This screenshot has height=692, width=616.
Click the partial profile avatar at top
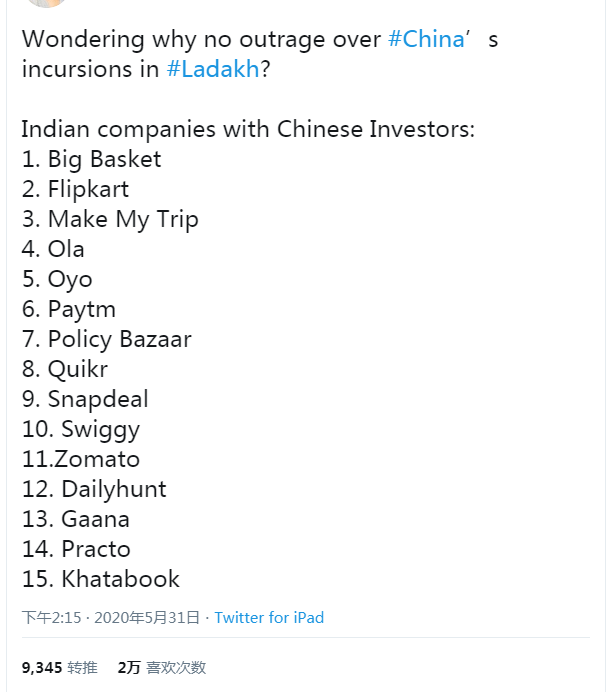tap(46, 4)
